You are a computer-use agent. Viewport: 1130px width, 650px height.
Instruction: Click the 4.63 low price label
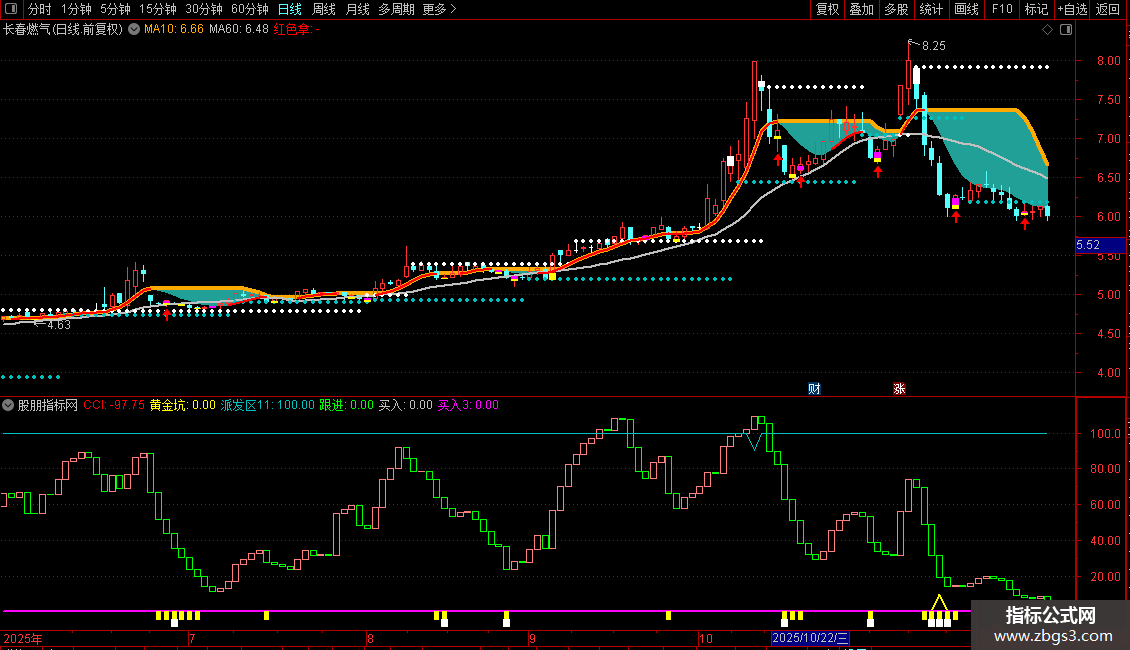(58, 325)
